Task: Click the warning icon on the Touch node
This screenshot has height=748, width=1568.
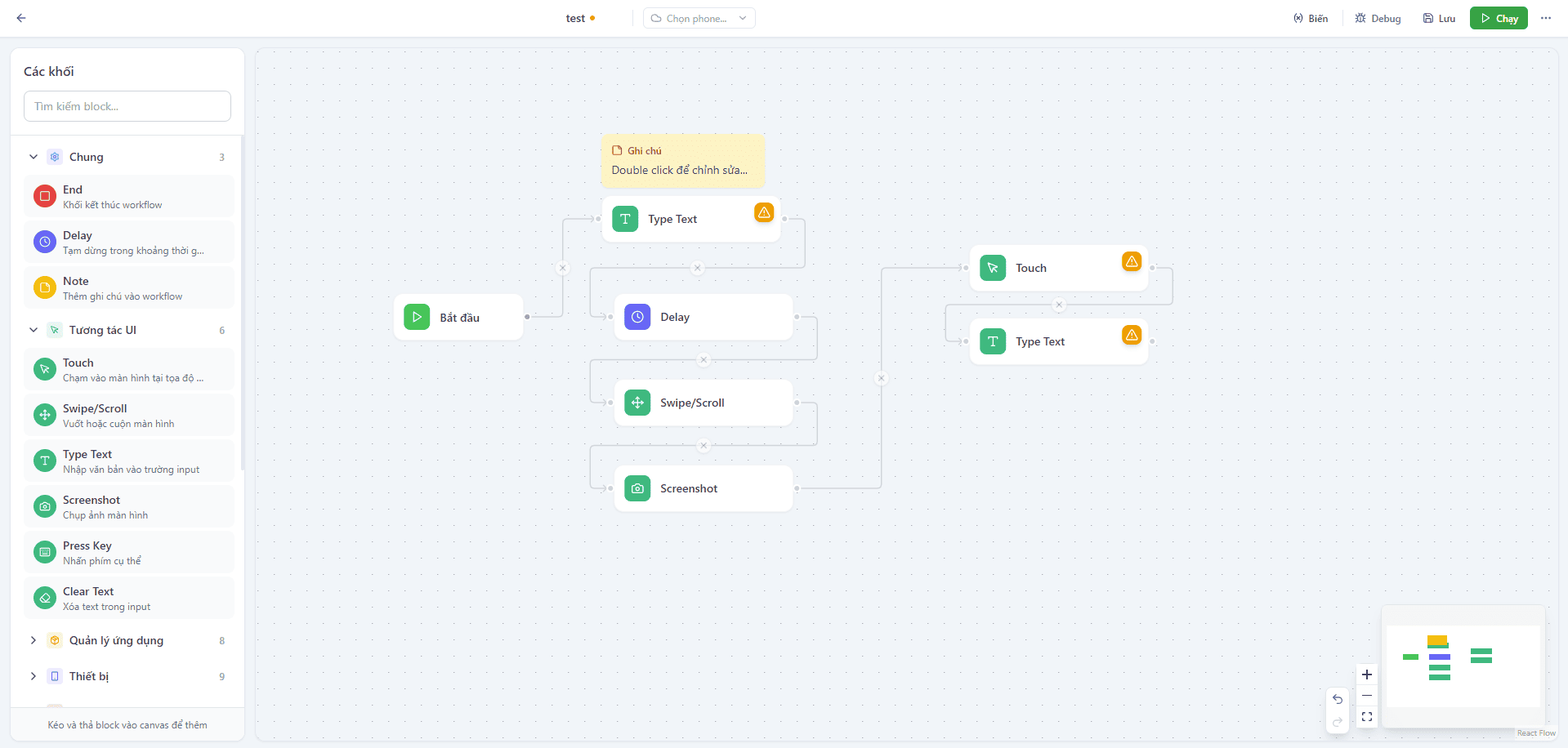Action: [1131, 261]
